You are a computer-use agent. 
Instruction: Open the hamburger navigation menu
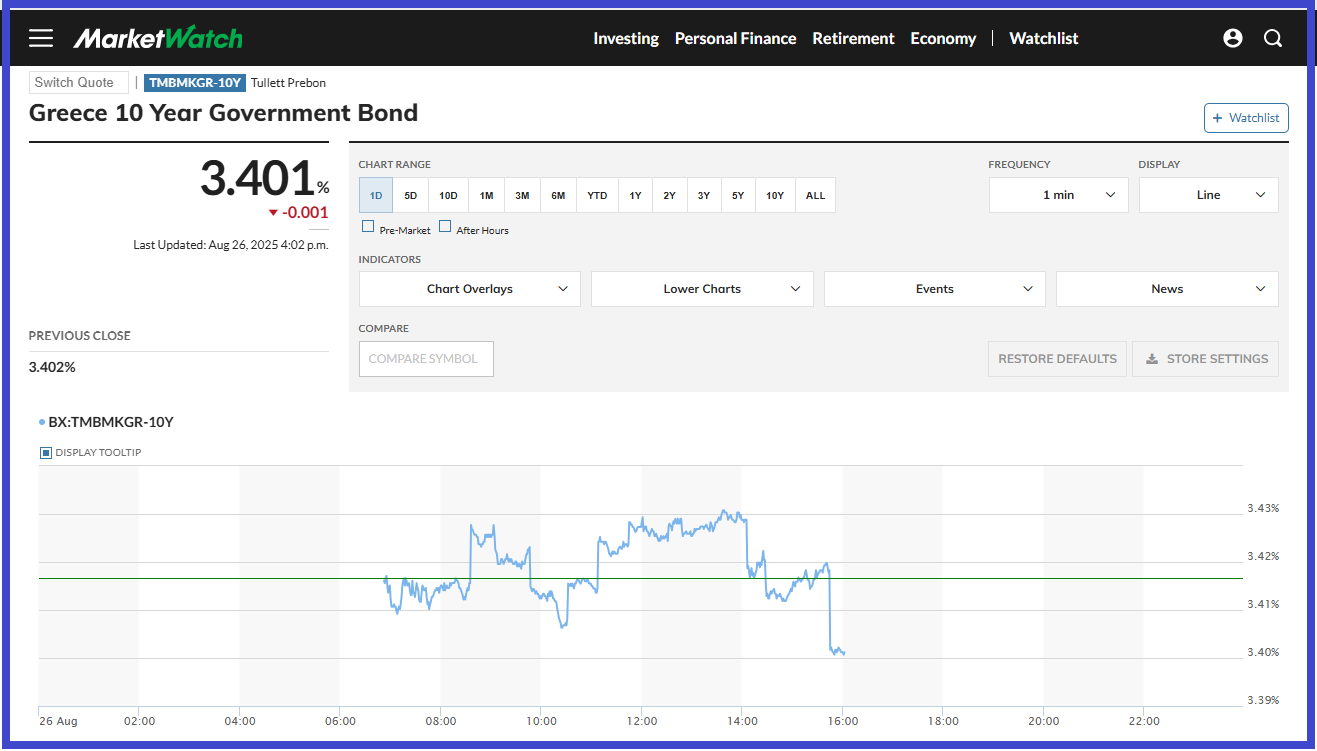[41, 38]
